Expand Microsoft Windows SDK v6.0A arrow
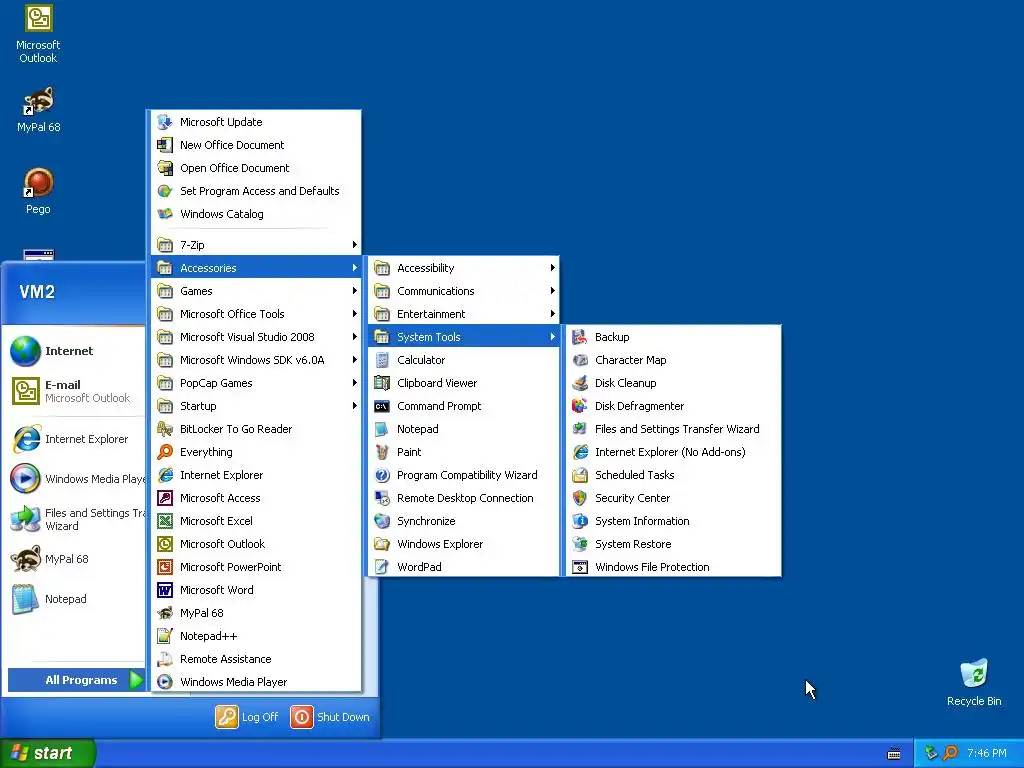The image size is (1024, 768). (x=355, y=360)
